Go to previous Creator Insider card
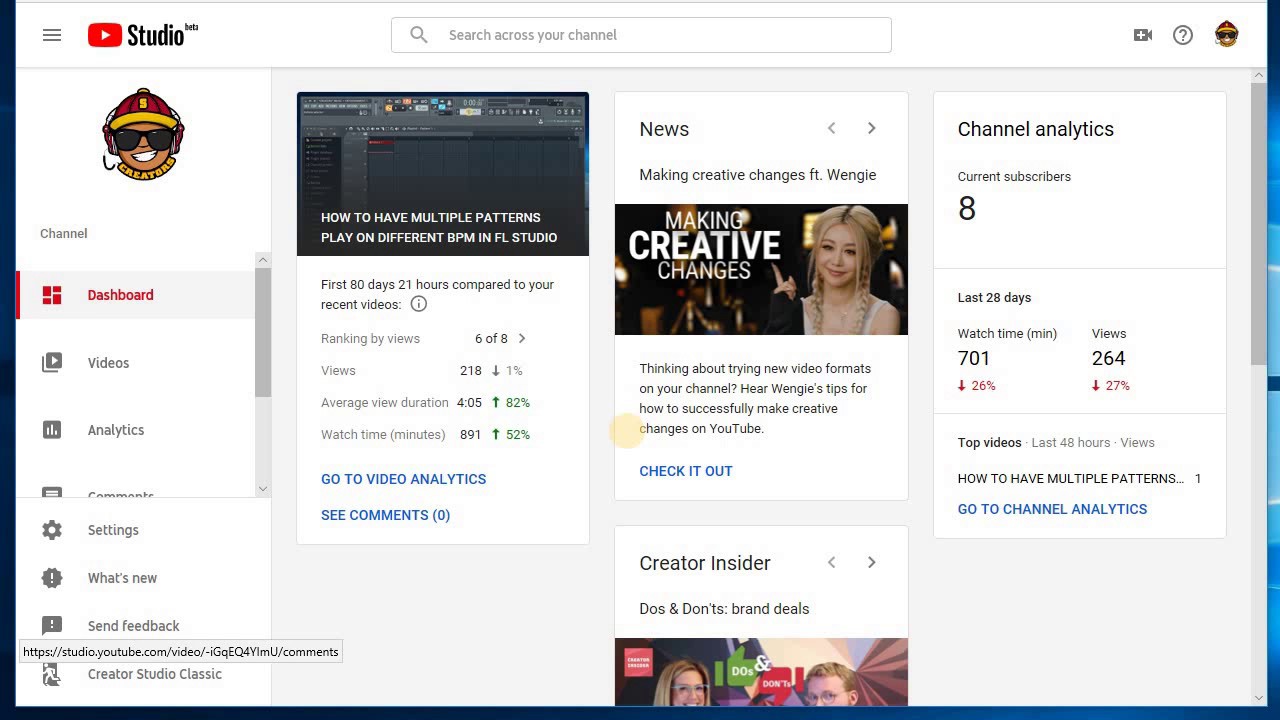The width and height of the screenshot is (1280, 720). [x=831, y=562]
